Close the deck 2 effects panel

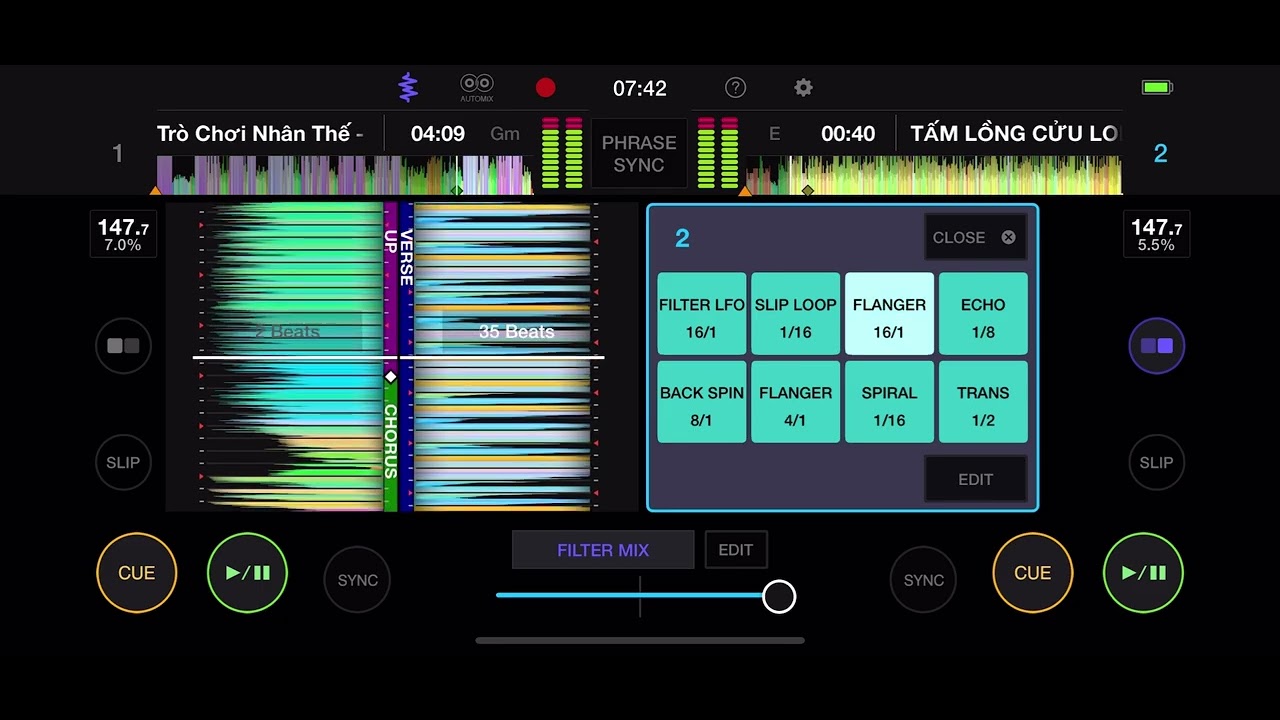point(975,238)
